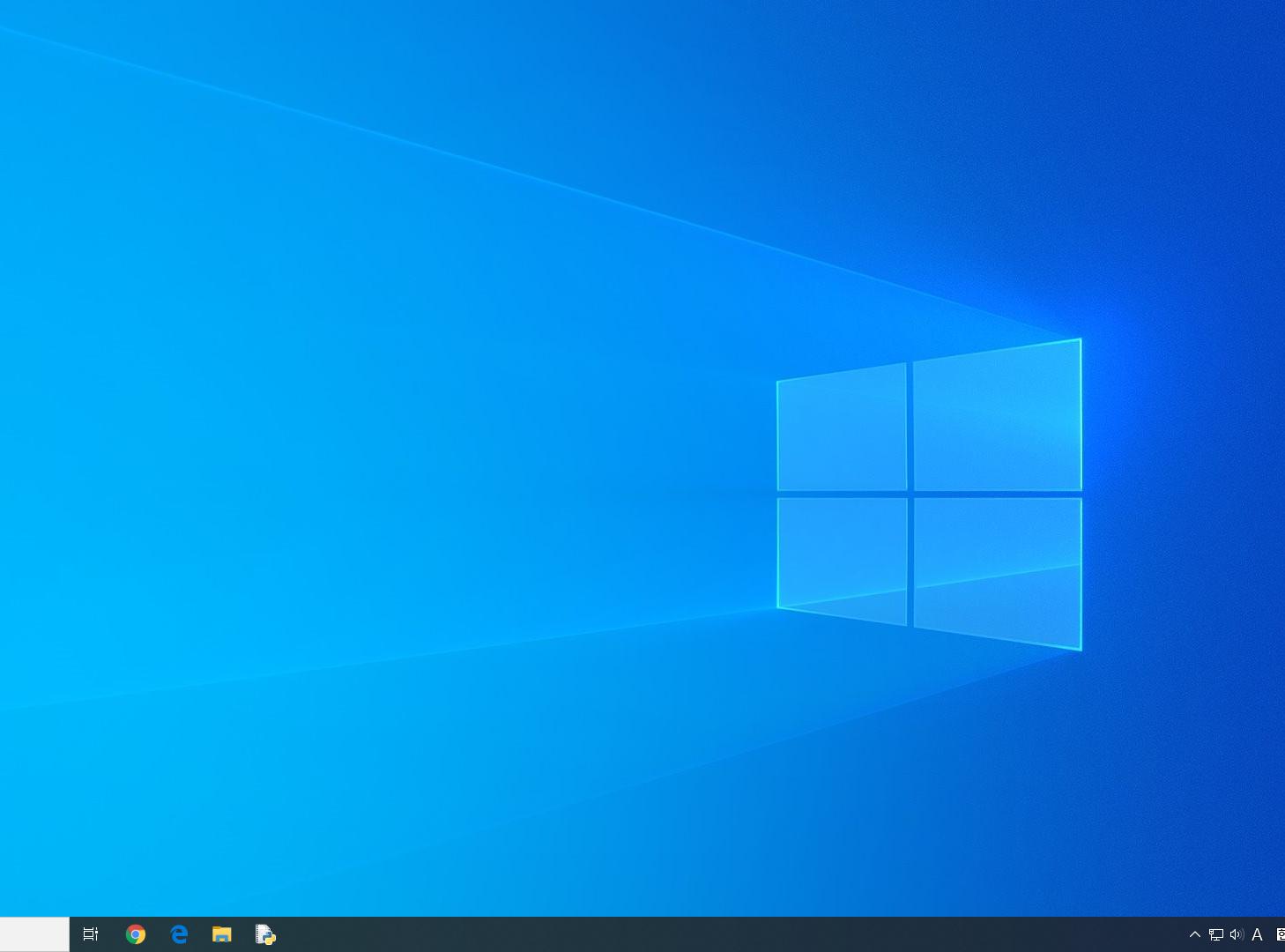
Task: Show hidden system tray icons
Action: pos(1195,934)
